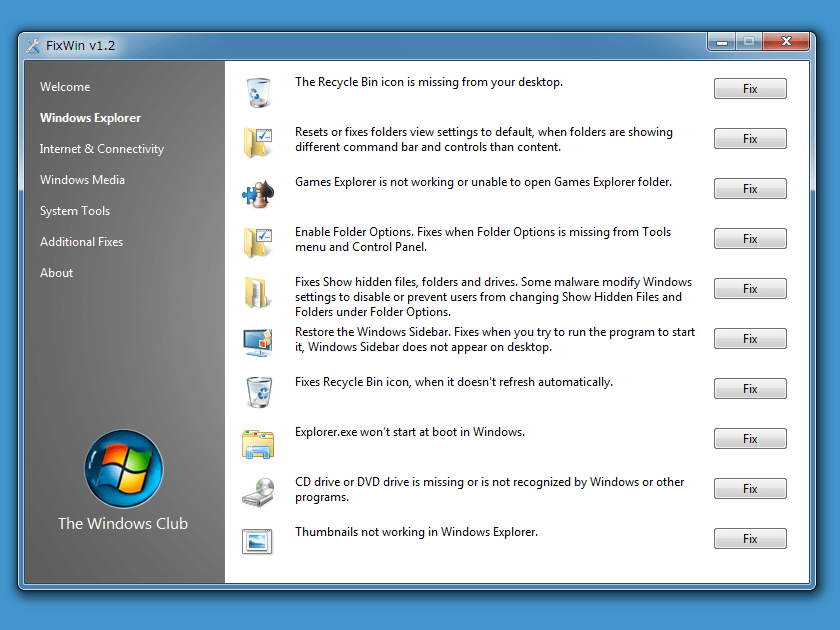The height and width of the screenshot is (630, 840).
Task: Show Additional Fixes
Action: pos(81,242)
